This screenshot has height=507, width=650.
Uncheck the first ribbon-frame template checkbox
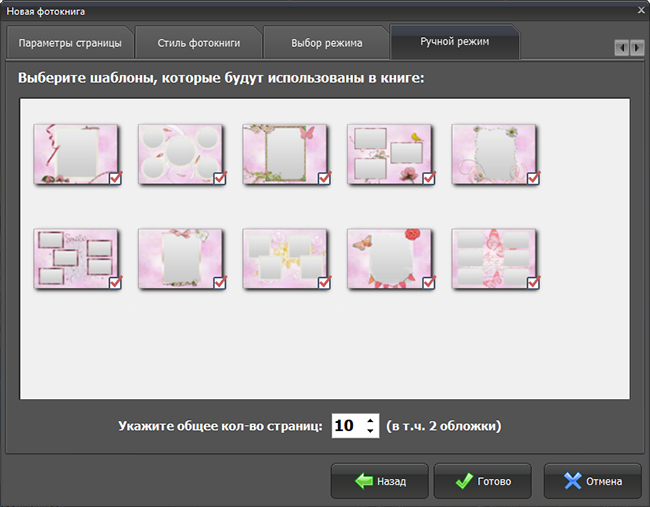point(115,178)
